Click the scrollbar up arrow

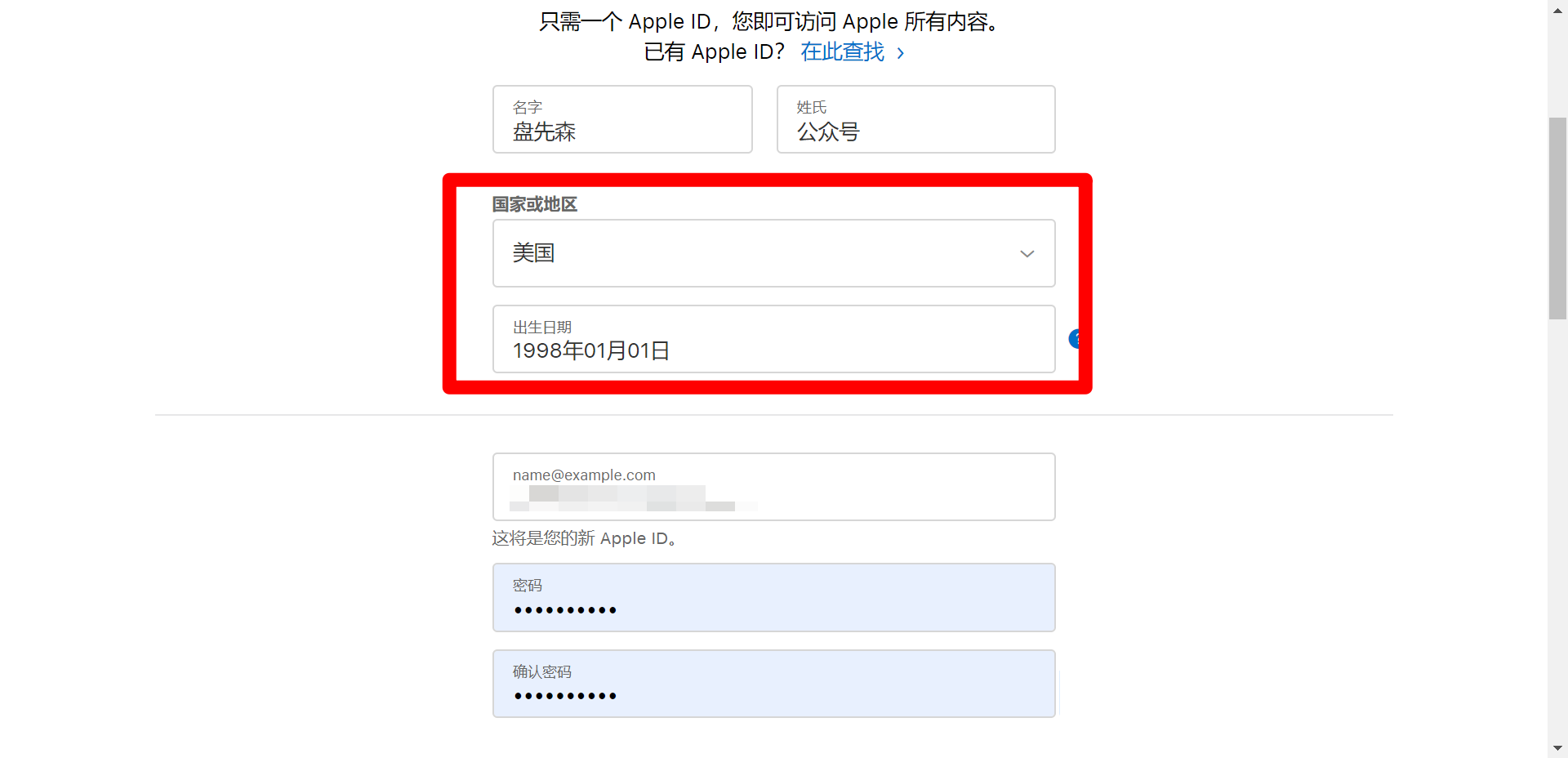click(1557, 7)
